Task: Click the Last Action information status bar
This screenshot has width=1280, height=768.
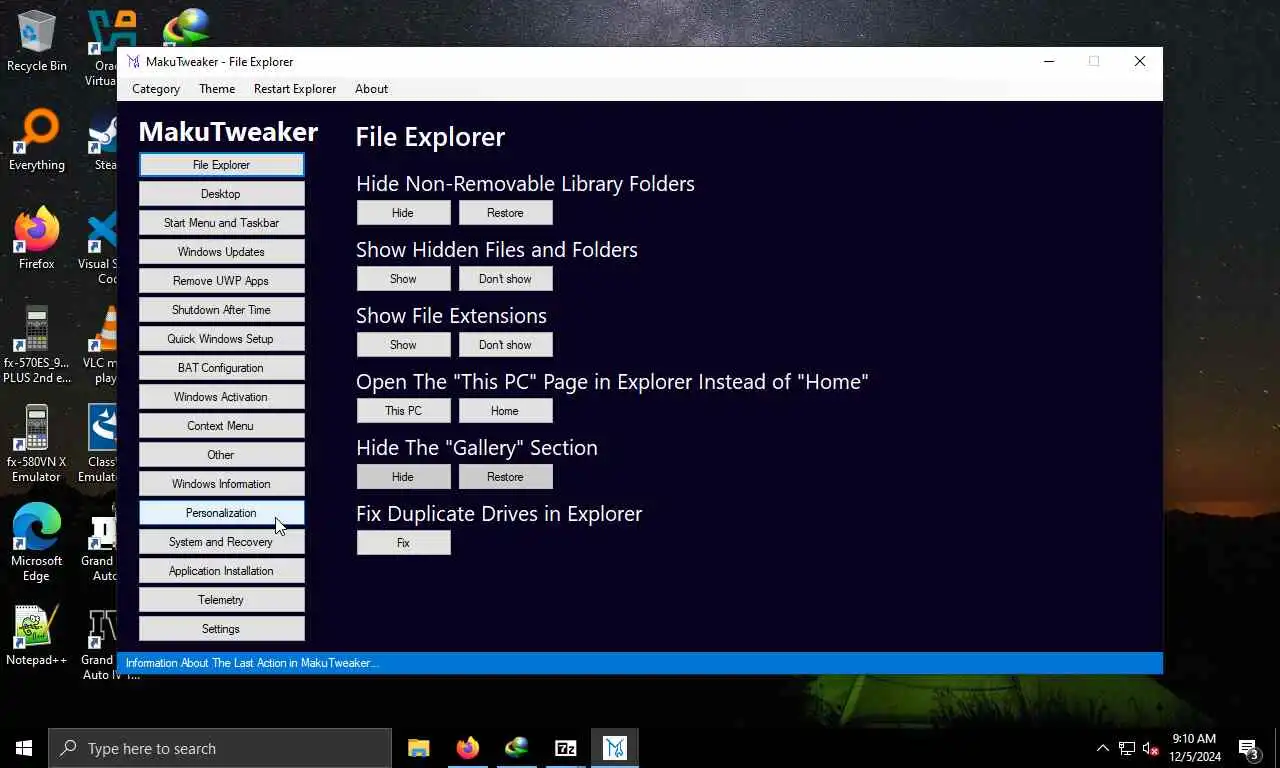Action: pyautogui.click(x=640, y=663)
